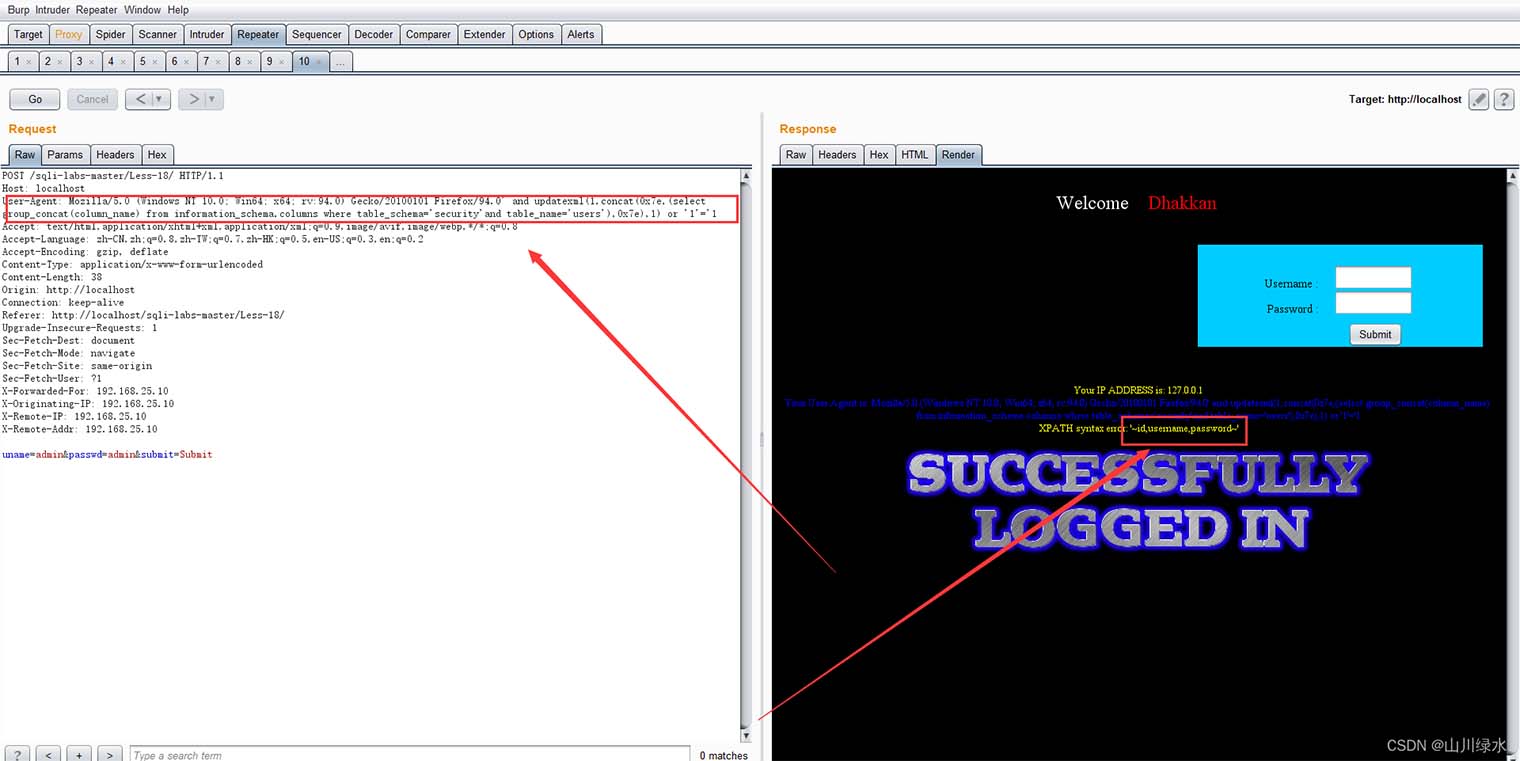This screenshot has width=1520, height=761.
Task: Click request scrollbar up arrow
Action: [x=745, y=175]
